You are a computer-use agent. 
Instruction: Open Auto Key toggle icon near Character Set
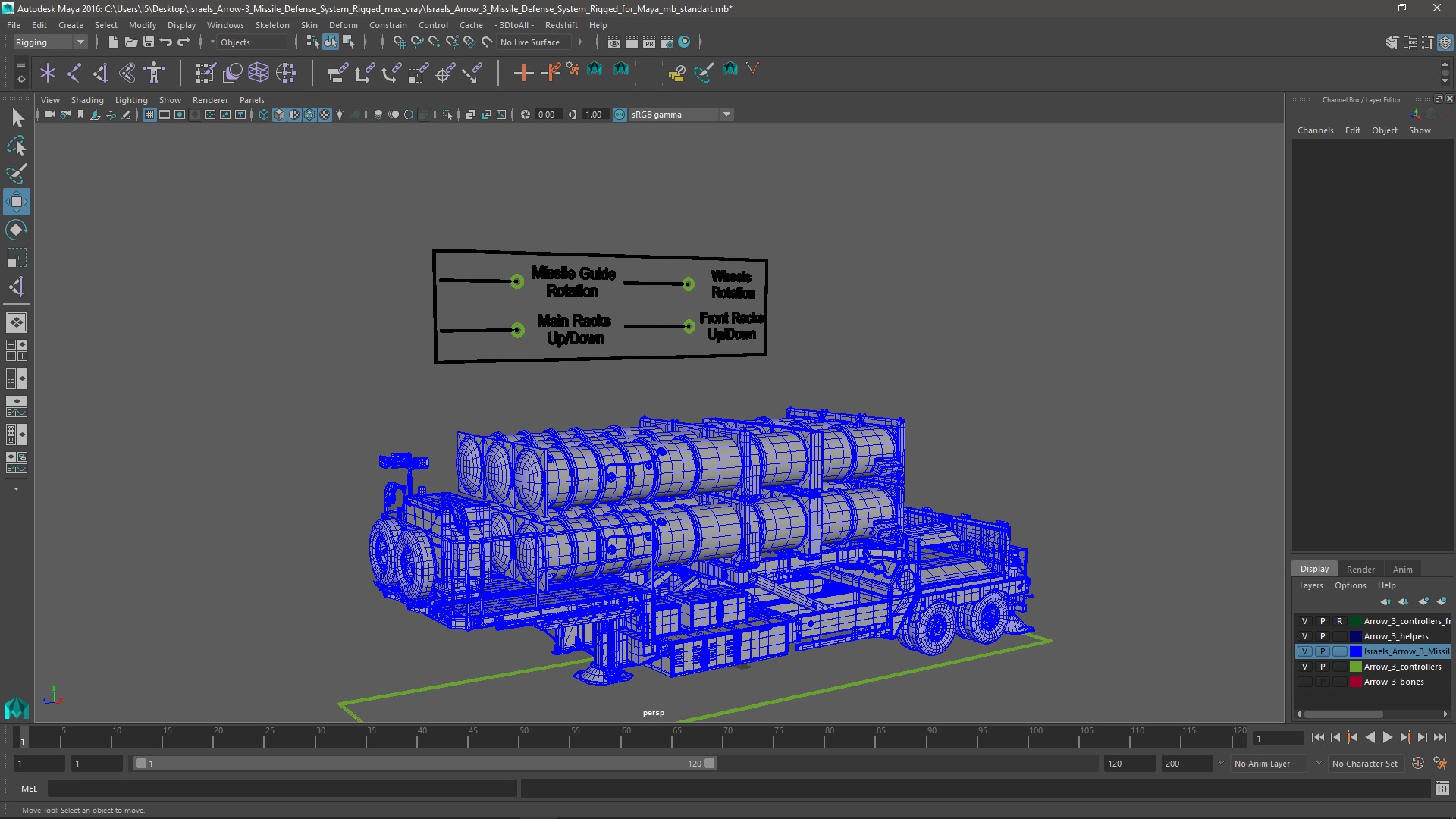pos(1418,764)
